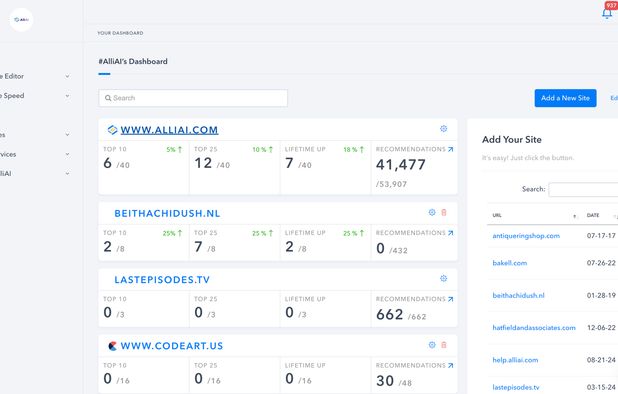Open the WWW.CODEART.US site card
Screen dimensions: 618x394
[x=172, y=346]
